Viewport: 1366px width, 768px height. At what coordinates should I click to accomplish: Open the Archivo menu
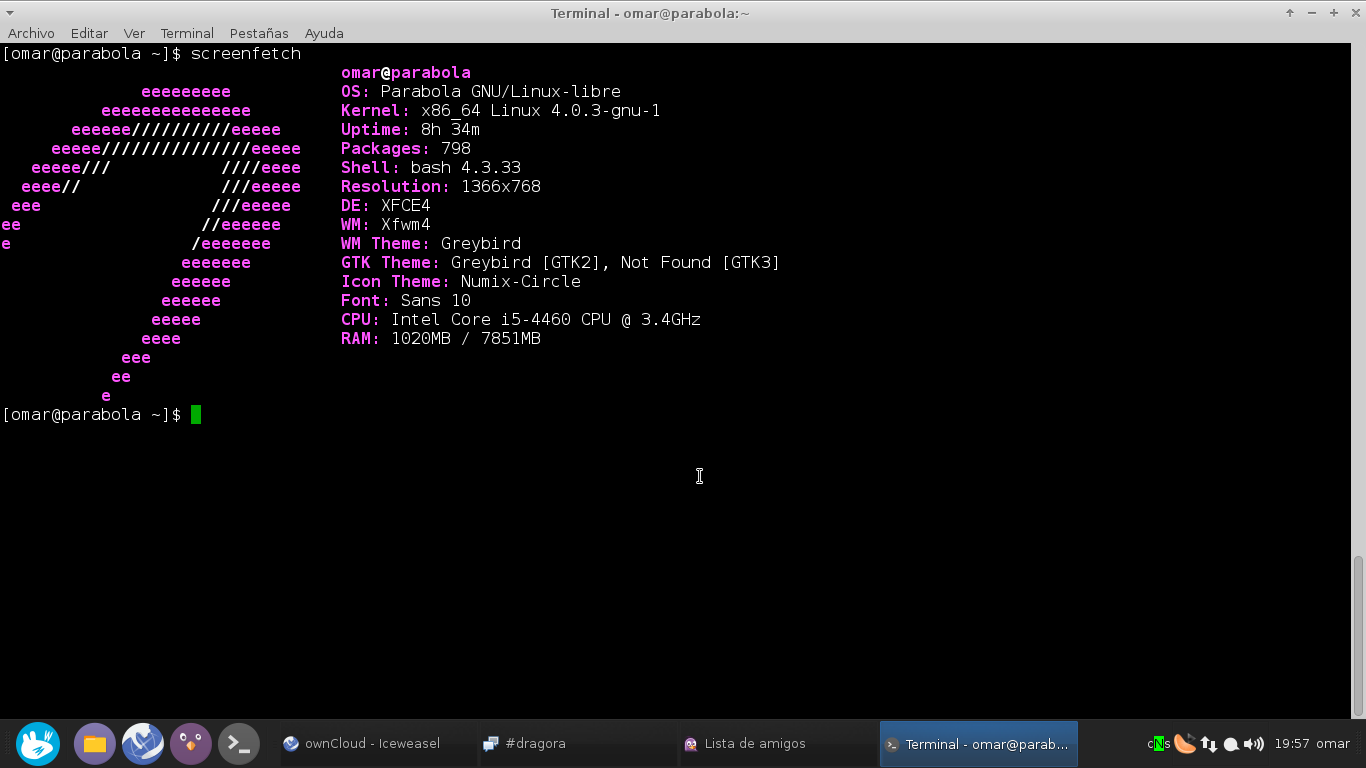(x=31, y=33)
